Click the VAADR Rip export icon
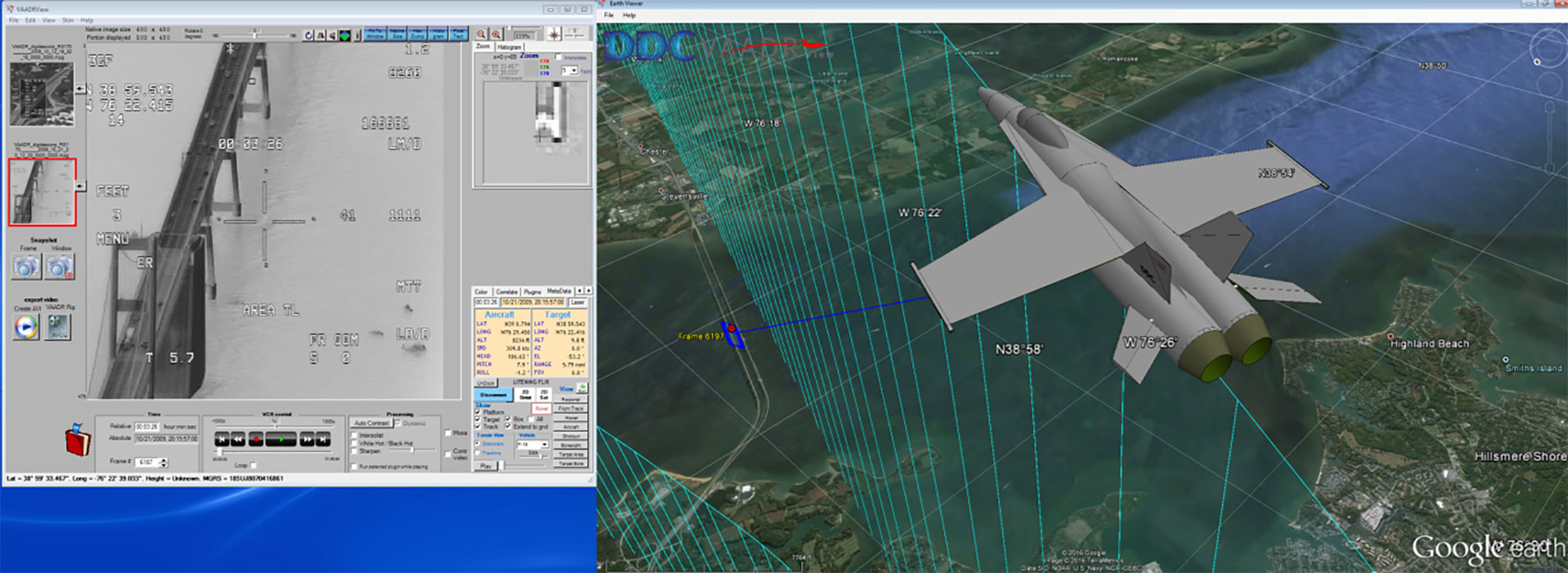The height and width of the screenshot is (573, 1568). click(59, 327)
